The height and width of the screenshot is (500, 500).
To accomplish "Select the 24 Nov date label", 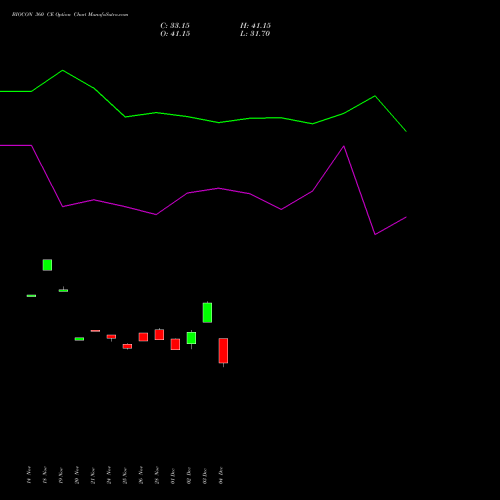I will (x=109, y=475).
